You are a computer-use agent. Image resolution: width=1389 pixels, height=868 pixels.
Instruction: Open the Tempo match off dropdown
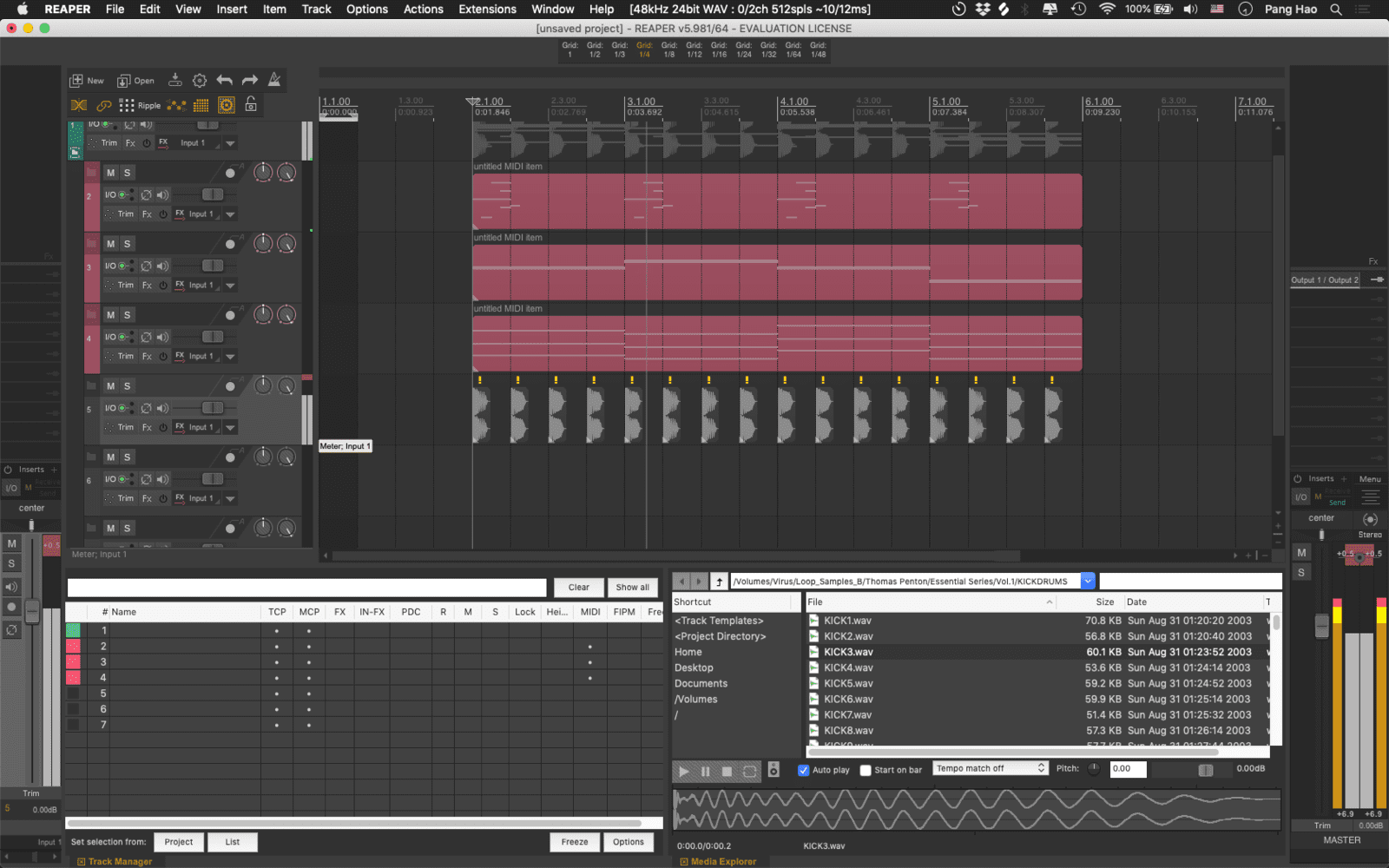[x=991, y=768]
